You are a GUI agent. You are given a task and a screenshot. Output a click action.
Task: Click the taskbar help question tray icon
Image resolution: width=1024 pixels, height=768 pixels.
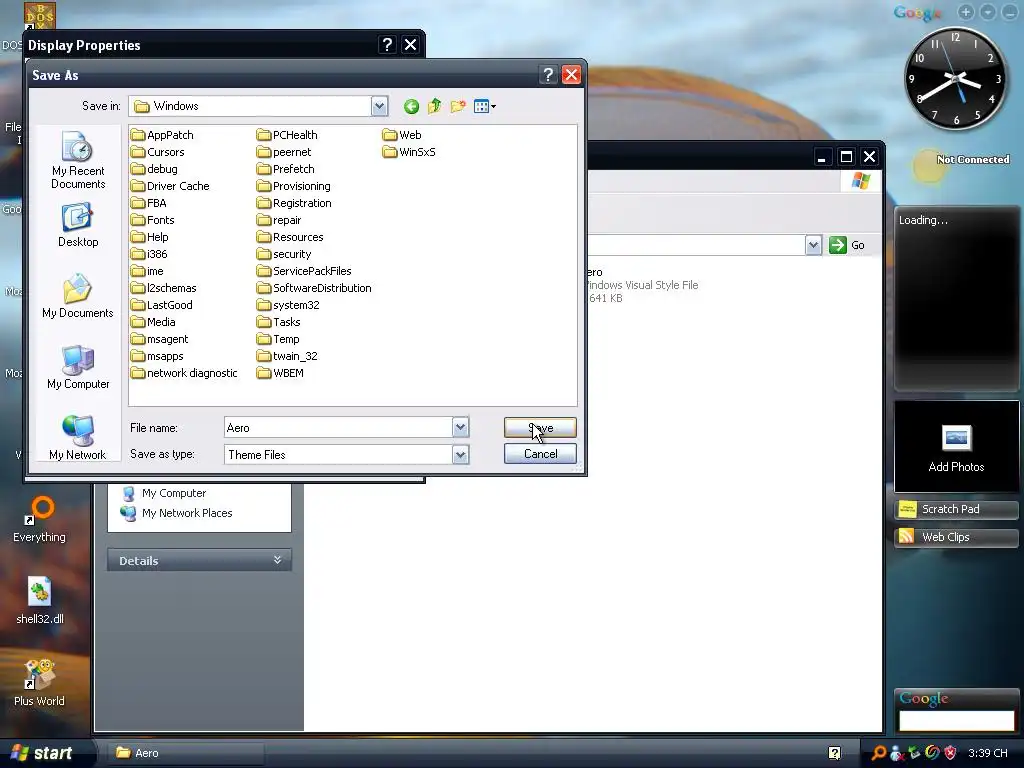(834, 753)
